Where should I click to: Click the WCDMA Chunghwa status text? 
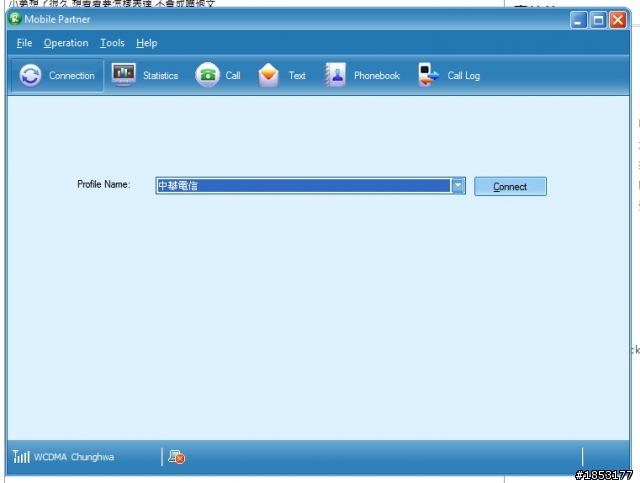[74, 457]
